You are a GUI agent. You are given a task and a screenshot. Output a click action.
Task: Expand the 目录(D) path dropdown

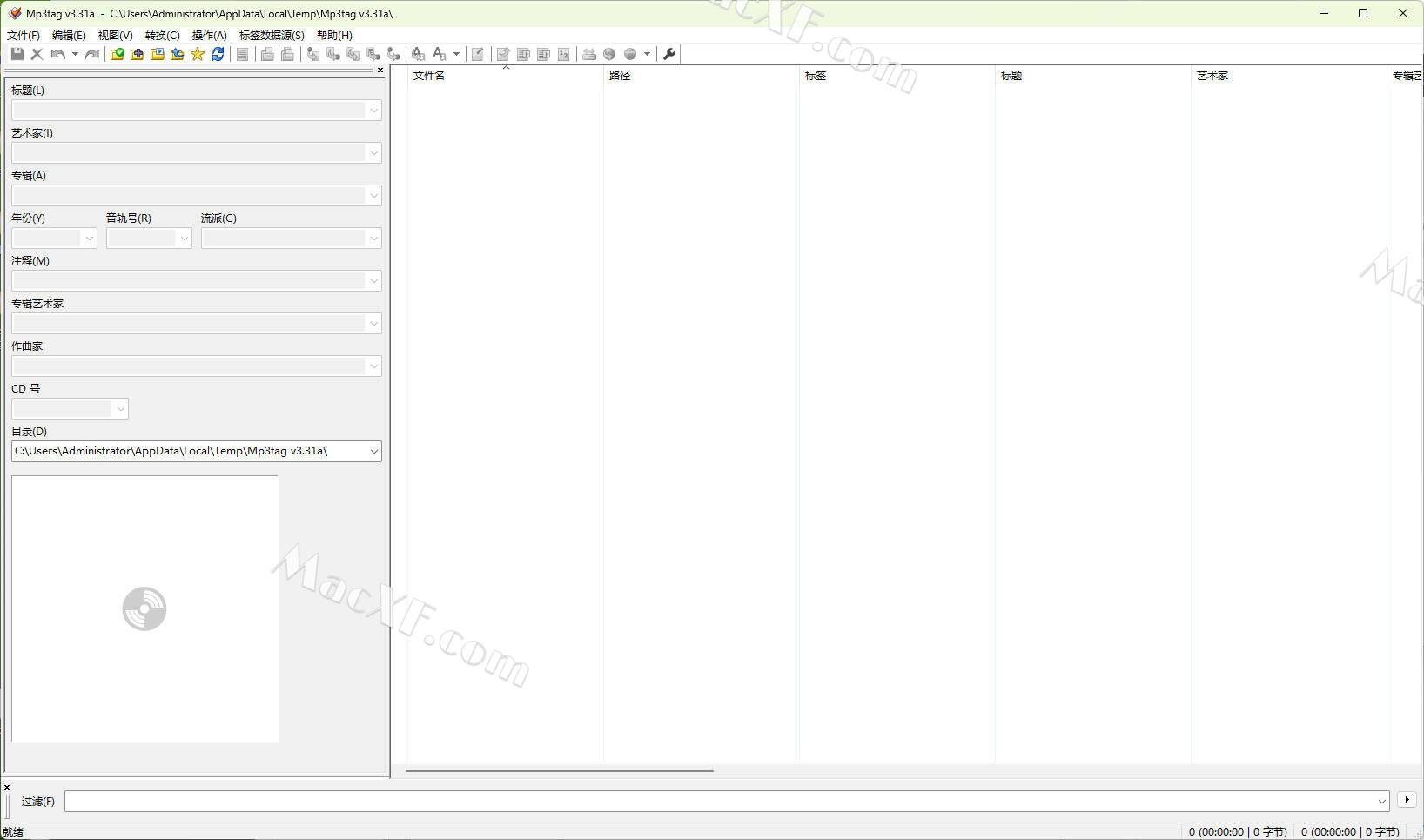pyautogui.click(x=373, y=452)
